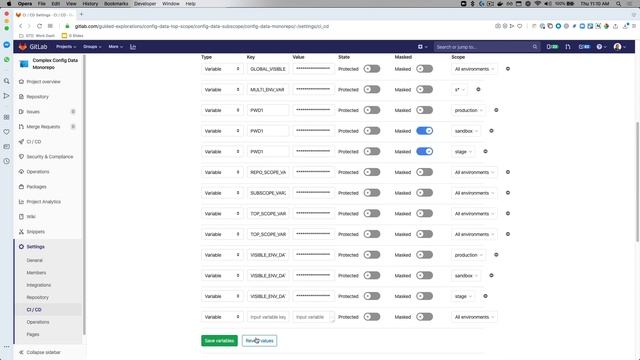This screenshot has width=640, height=360.
Task: Open scope dropdown for GLOBAL_VISIBLE row
Action: (474, 69)
